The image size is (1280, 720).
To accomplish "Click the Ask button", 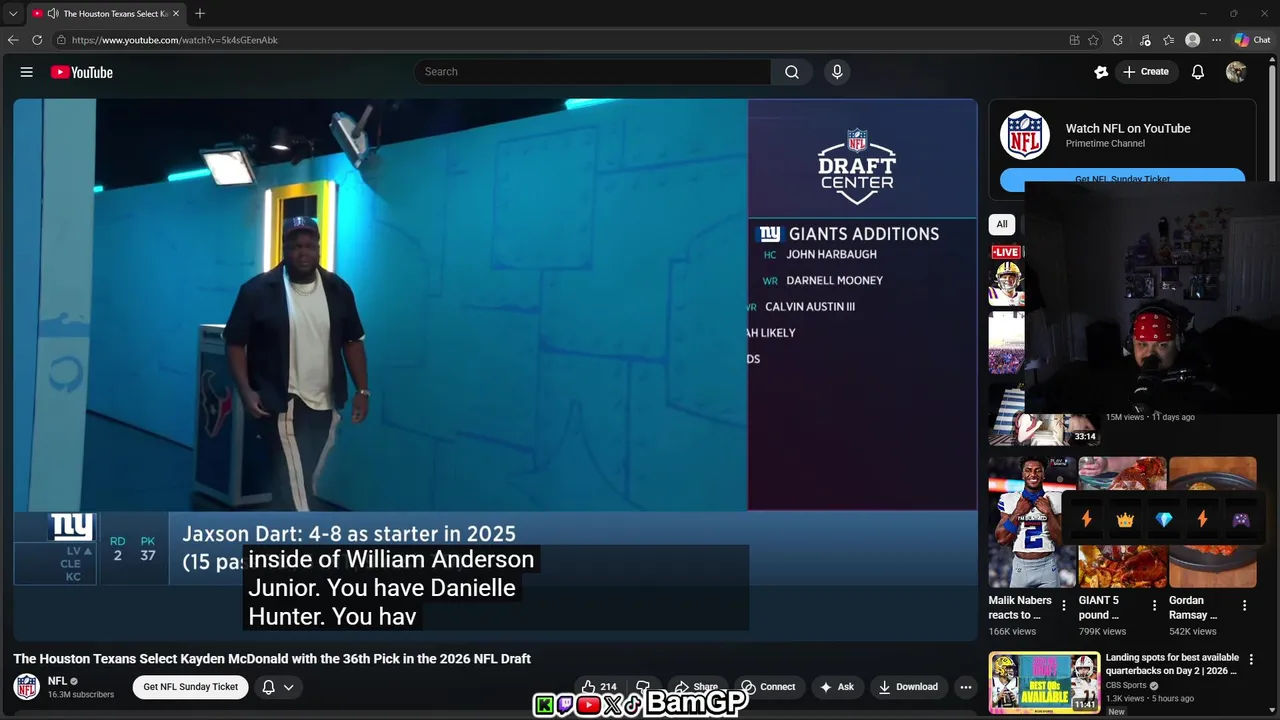I will (x=837, y=687).
